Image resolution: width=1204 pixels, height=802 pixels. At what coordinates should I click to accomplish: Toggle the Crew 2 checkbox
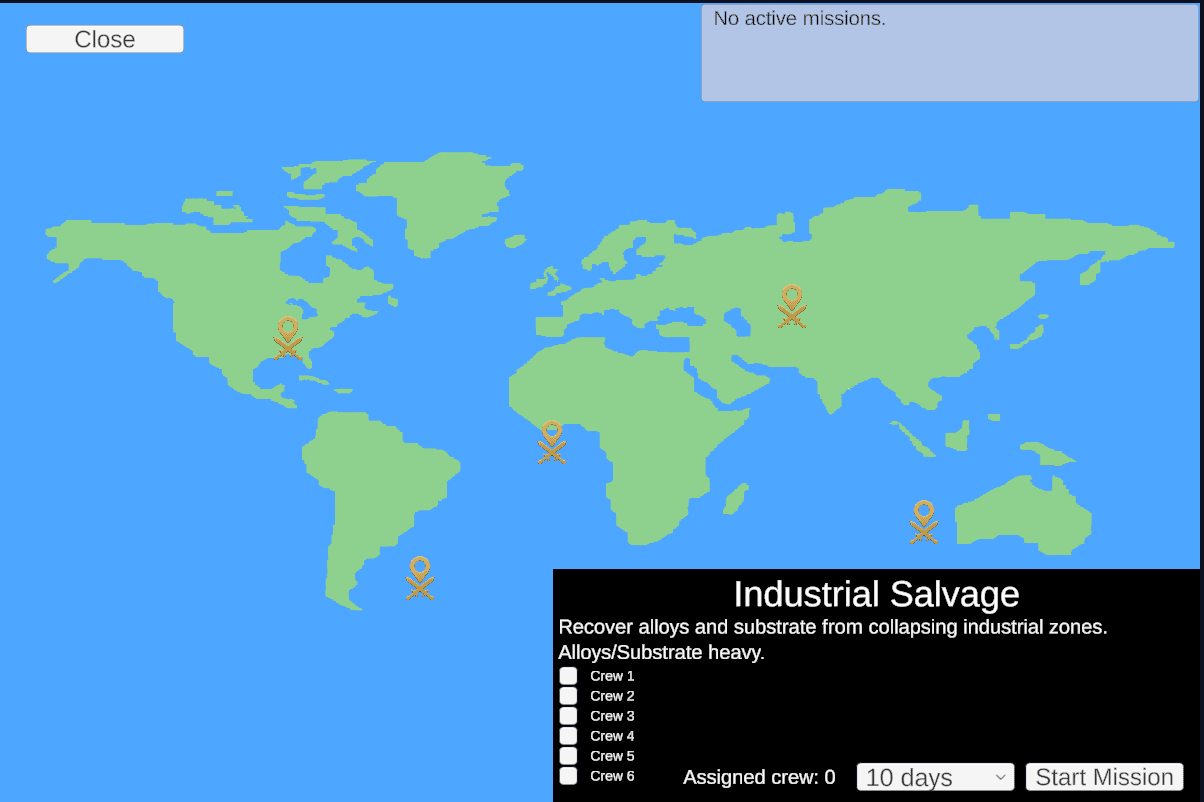[568, 696]
